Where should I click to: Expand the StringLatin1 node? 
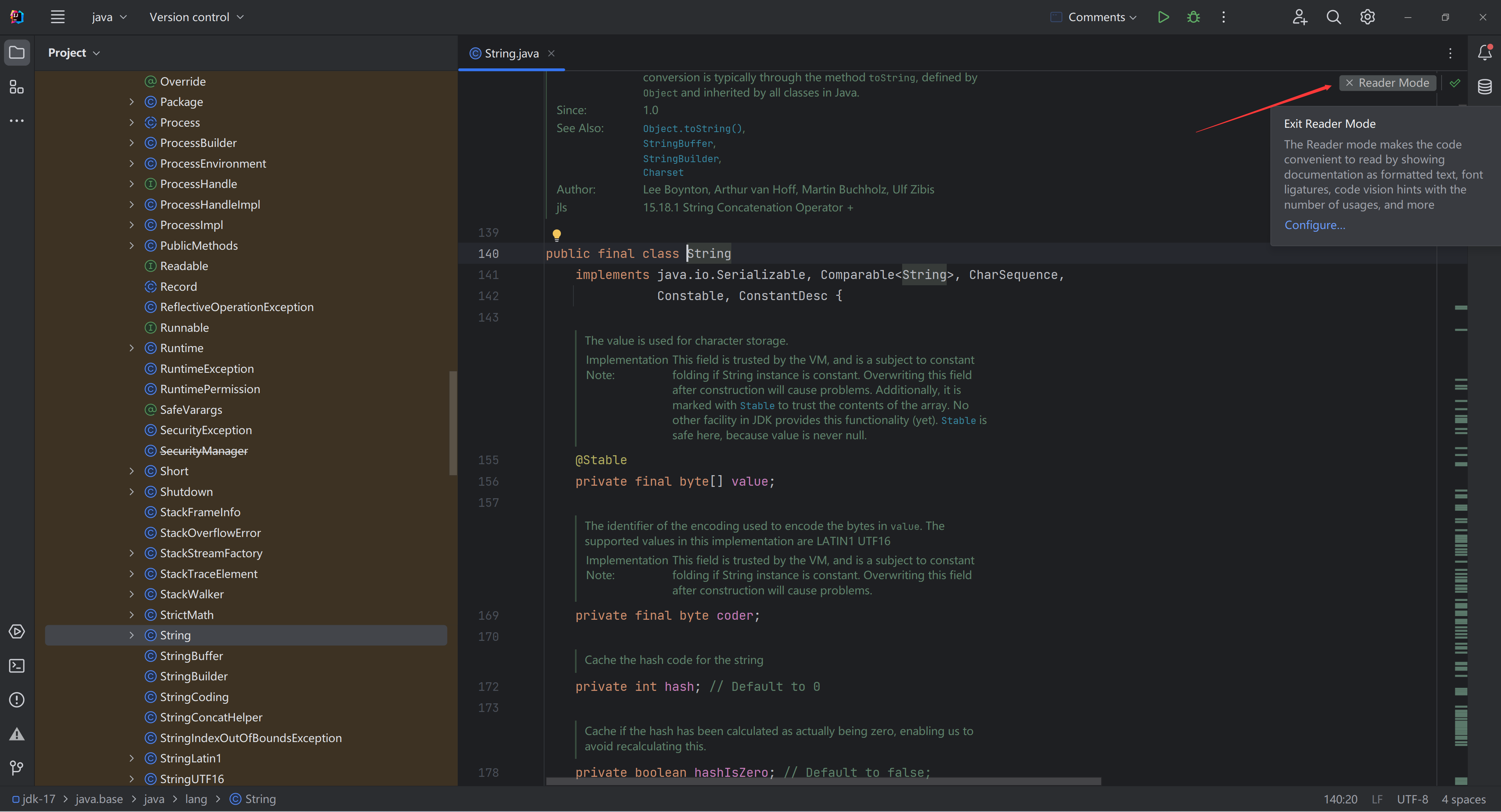pos(132,758)
